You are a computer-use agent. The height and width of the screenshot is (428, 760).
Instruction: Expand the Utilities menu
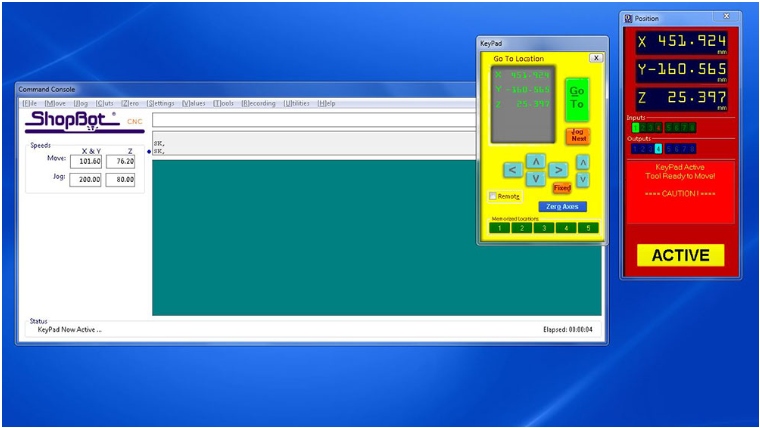pyautogui.click(x=296, y=103)
